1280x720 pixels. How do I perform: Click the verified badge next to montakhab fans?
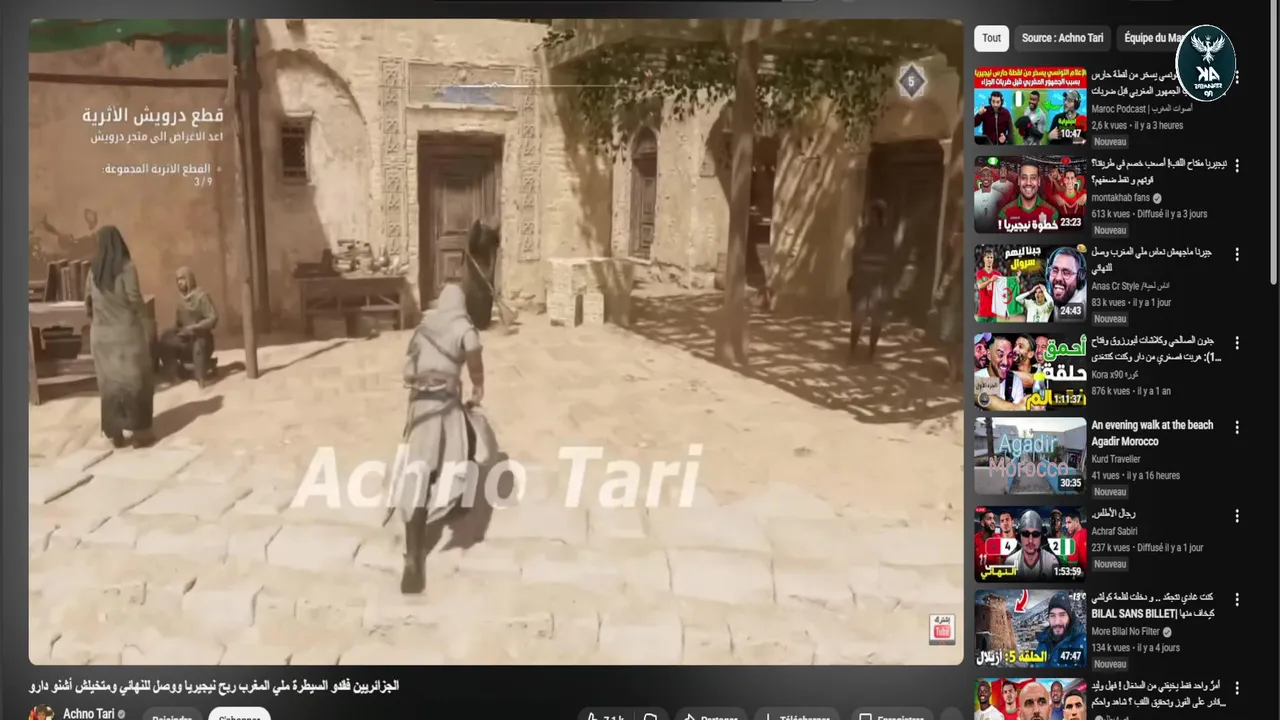[x=1157, y=198]
